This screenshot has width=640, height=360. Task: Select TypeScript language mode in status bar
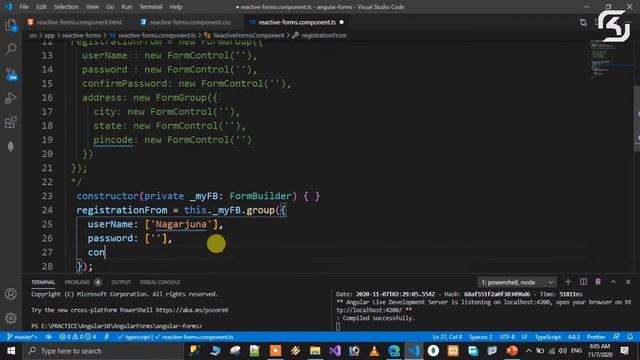coord(548,337)
